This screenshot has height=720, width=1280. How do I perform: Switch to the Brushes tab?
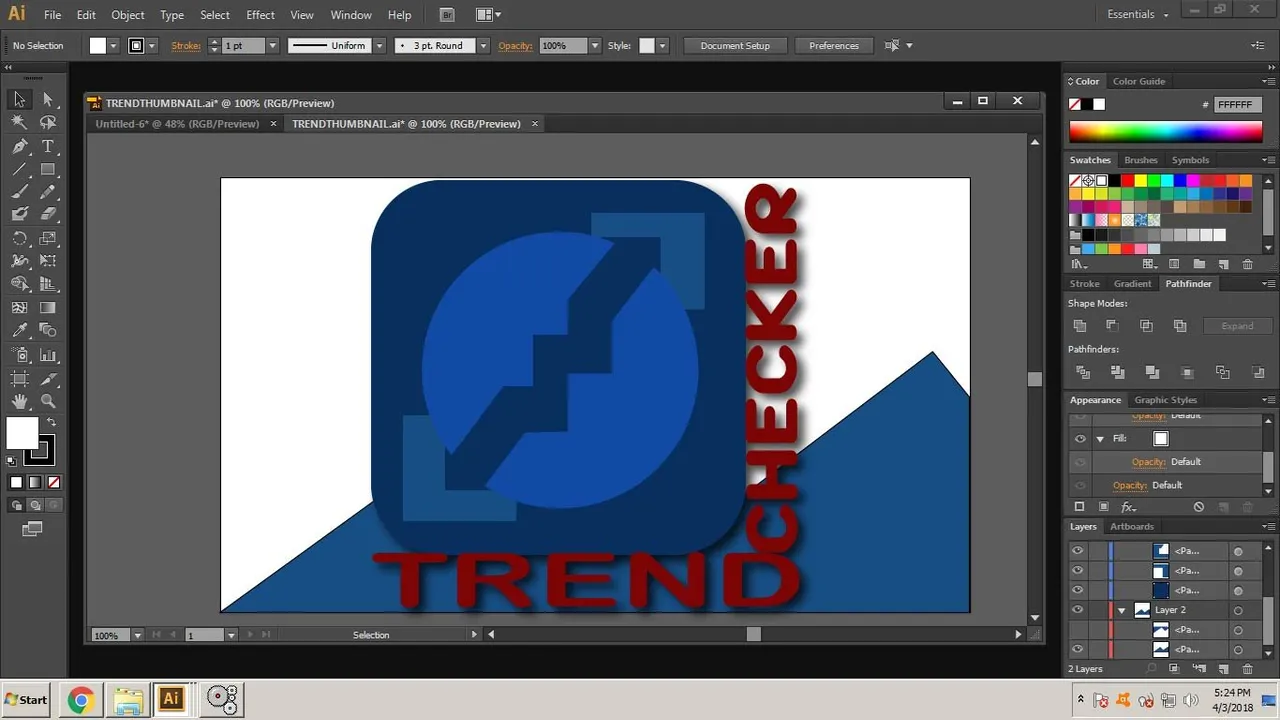tap(1140, 160)
